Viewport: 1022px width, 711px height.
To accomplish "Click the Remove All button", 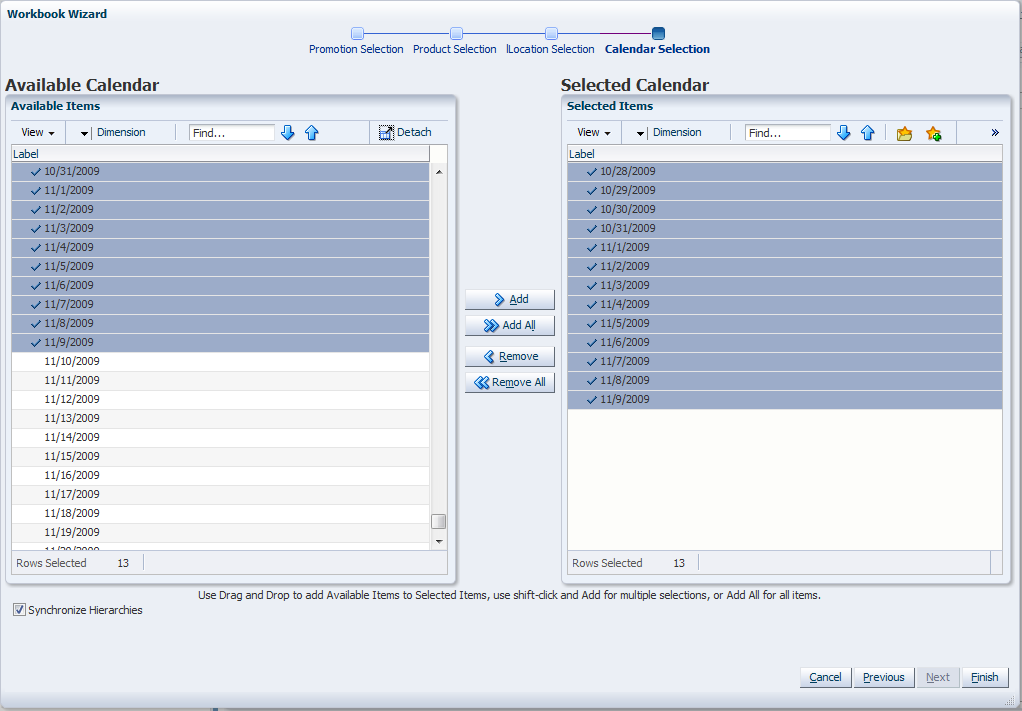I will pyautogui.click(x=510, y=383).
